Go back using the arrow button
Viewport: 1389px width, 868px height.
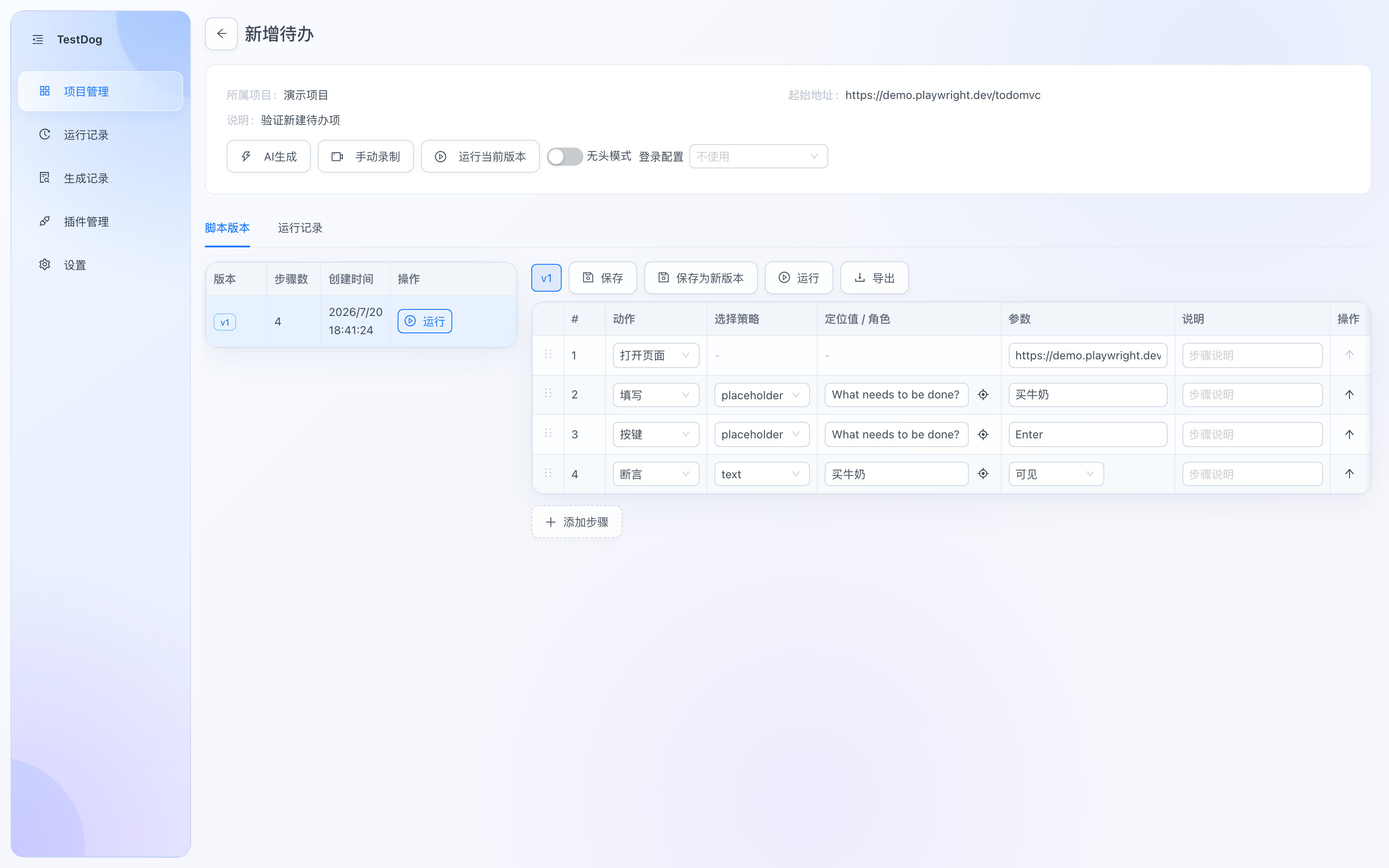coord(221,34)
